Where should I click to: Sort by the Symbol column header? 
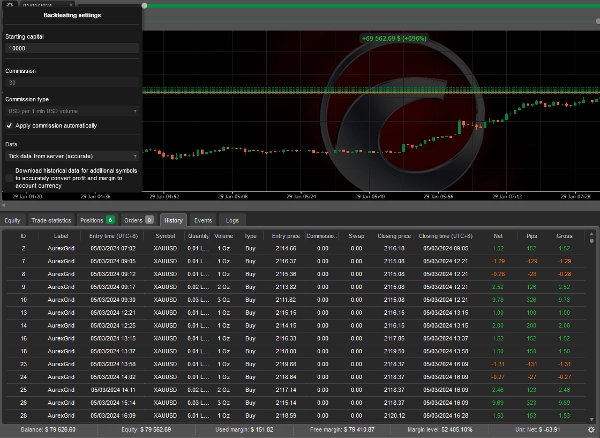coord(165,236)
